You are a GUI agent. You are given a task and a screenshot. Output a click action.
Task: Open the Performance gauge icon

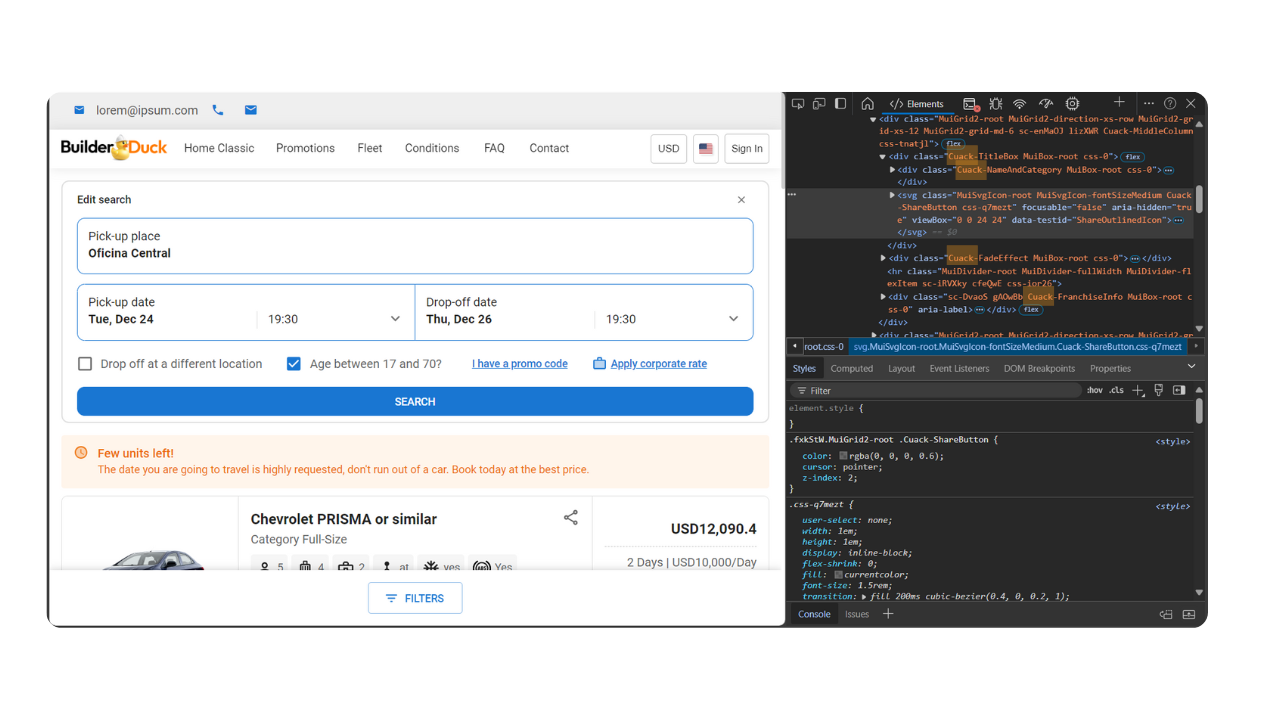click(1046, 103)
